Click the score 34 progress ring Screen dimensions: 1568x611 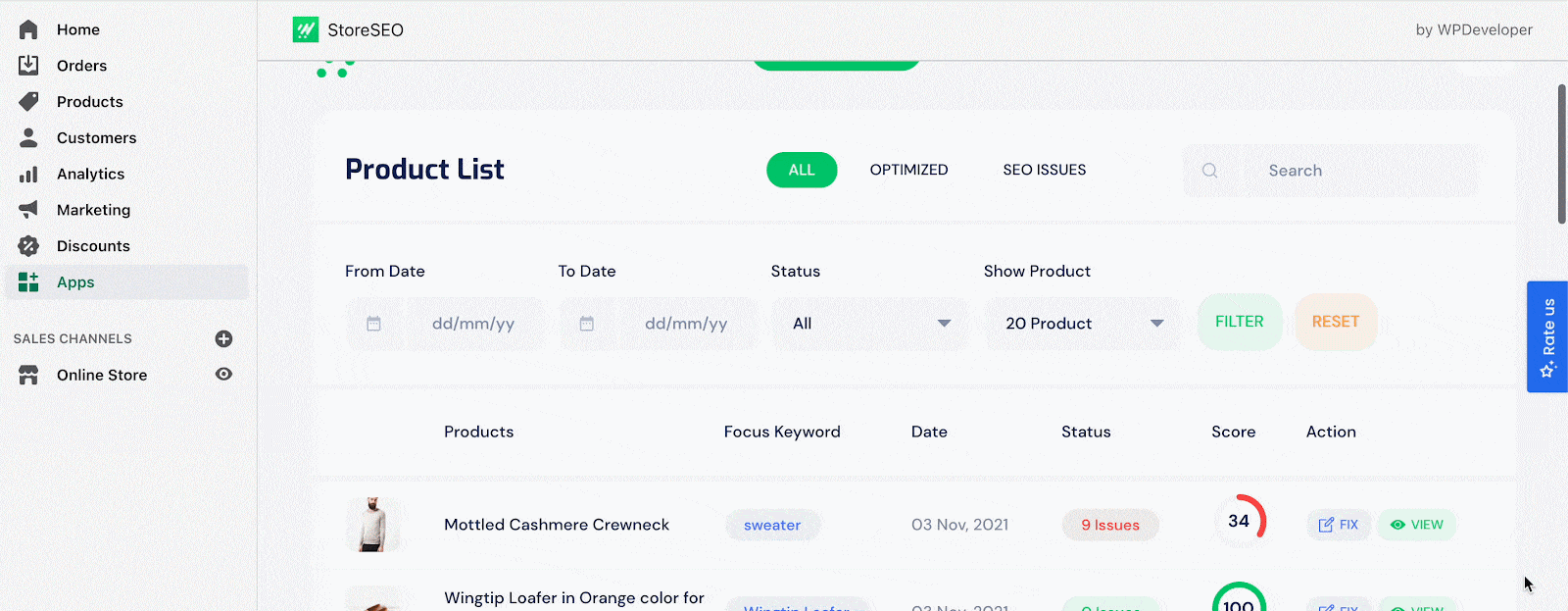pyautogui.click(x=1240, y=521)
